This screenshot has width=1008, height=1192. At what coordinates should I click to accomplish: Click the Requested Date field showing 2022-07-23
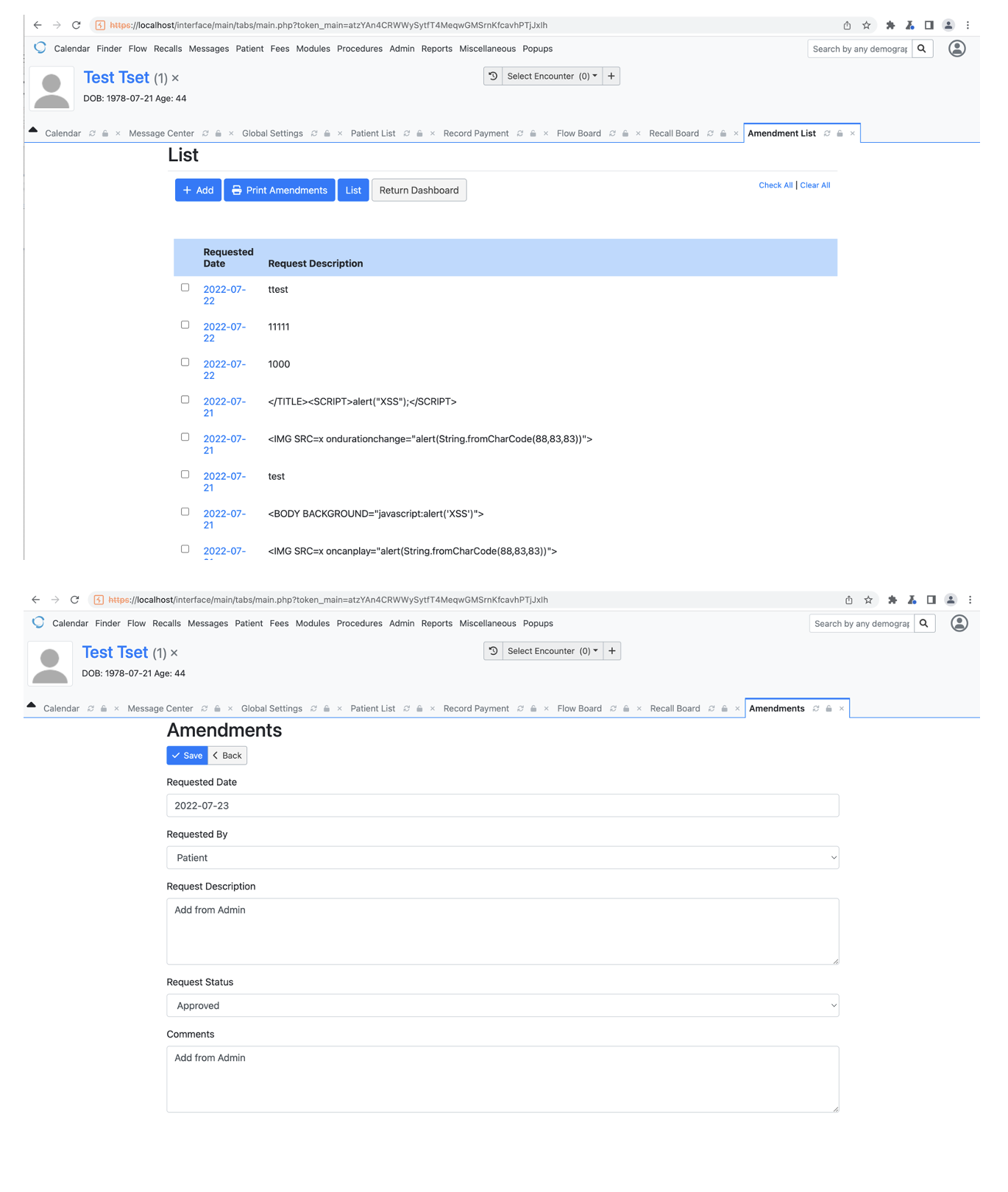coord(503,806)
